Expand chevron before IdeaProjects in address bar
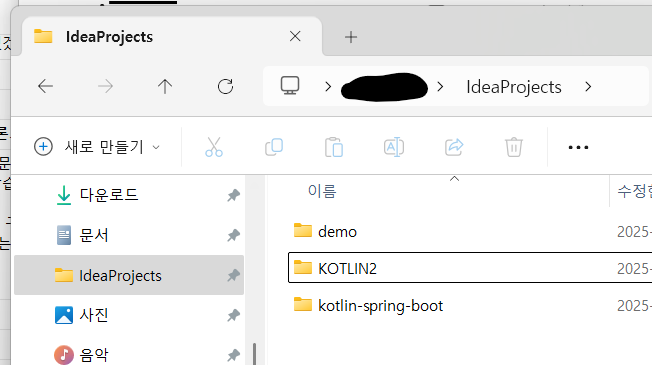The height and width of the screenshot is (365, 652). point(440,86)
